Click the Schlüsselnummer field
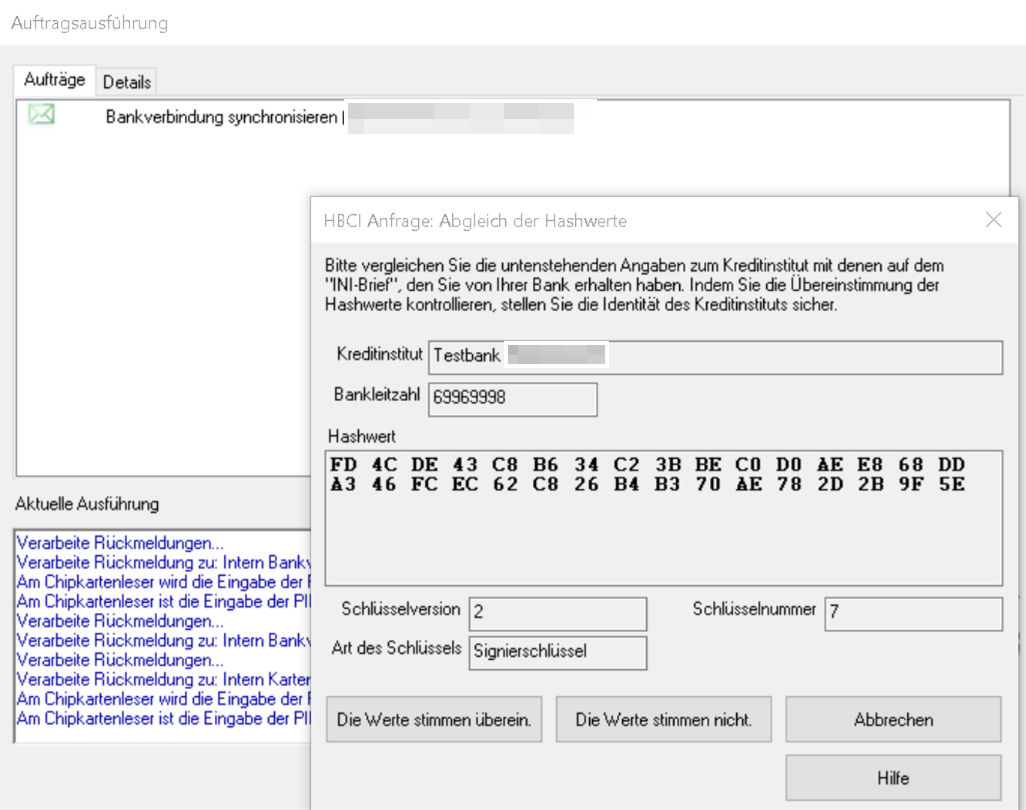Viewport: 1026px width, 810px height. 912,614
